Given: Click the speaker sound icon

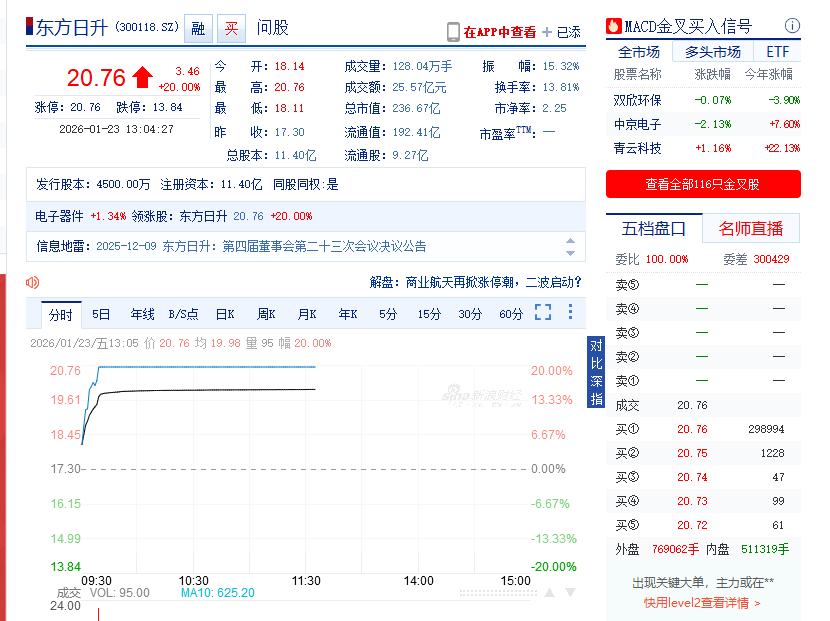Looking at the screenshot, I should 32,283.
